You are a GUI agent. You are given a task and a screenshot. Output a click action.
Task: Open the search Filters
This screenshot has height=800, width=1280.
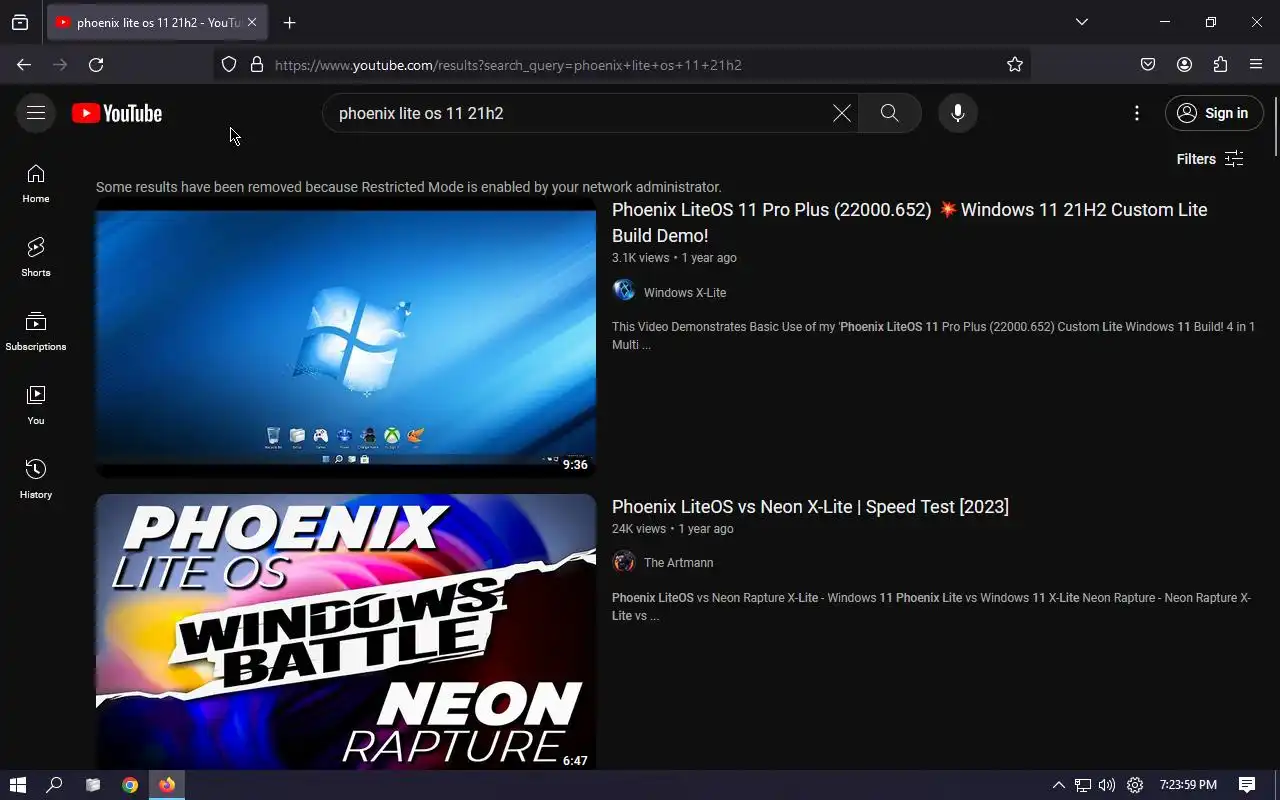(1210, 159)
